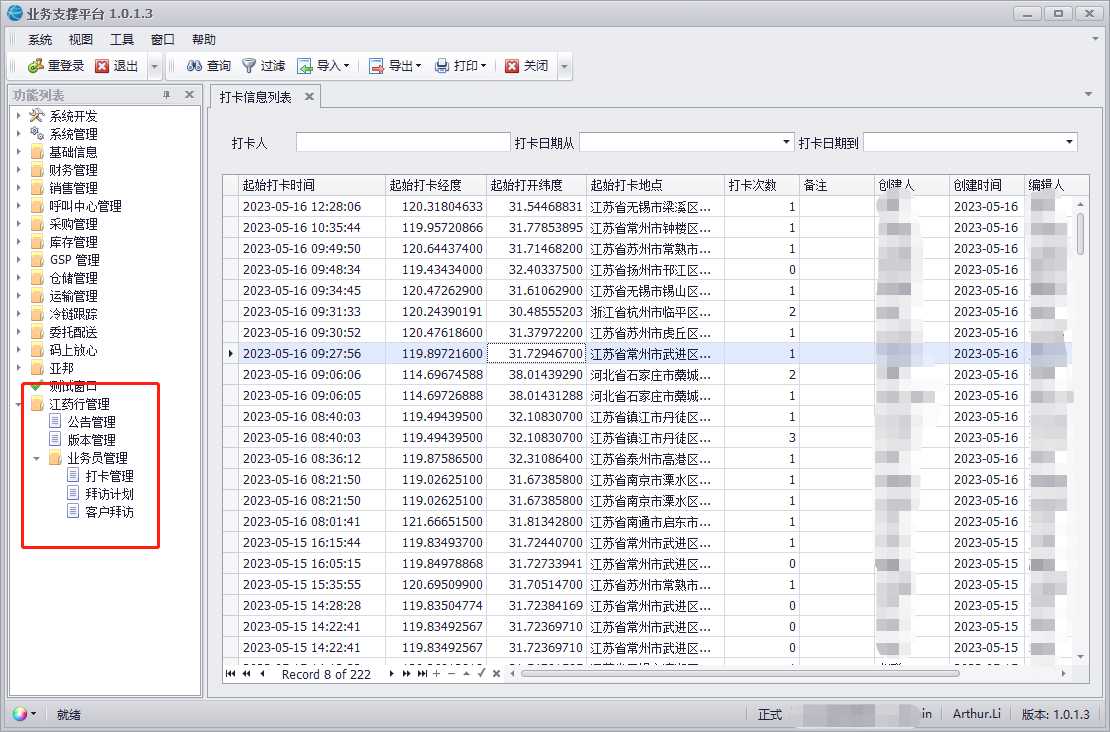Open the skin color picker in status bar
Viewport: 1110px width, 732px height.
20,713
